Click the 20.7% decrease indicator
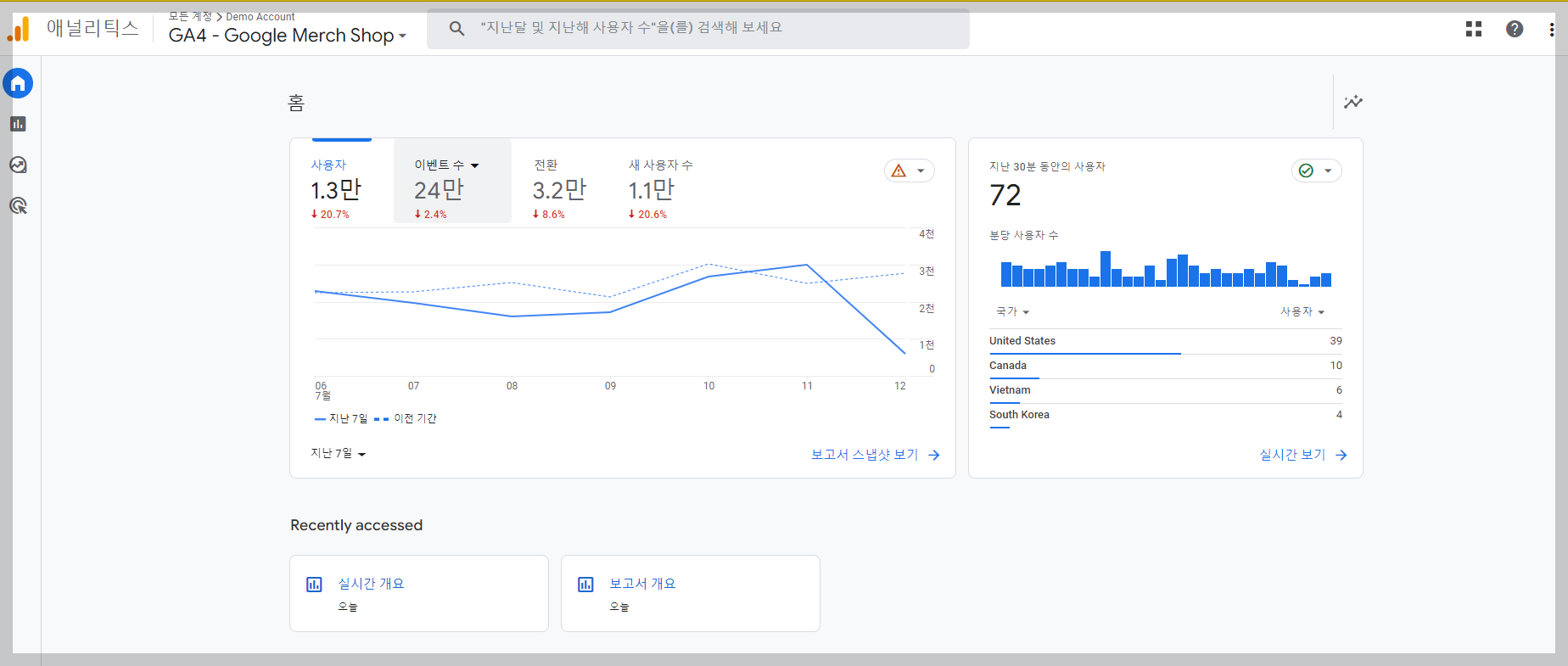The height and width of the screenshot is (666, 1568). point(330,215)
